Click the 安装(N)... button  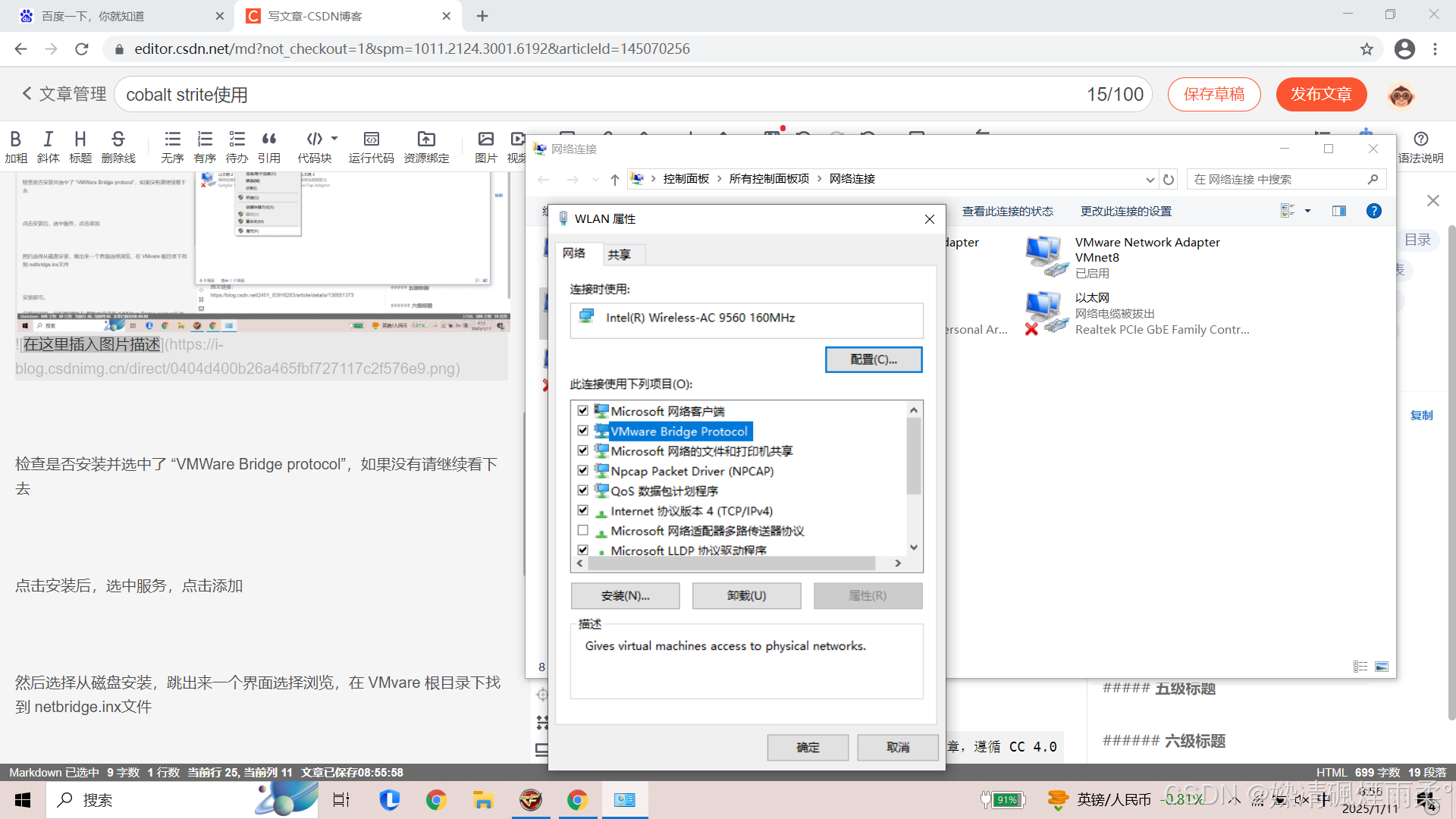pos(625,596)
